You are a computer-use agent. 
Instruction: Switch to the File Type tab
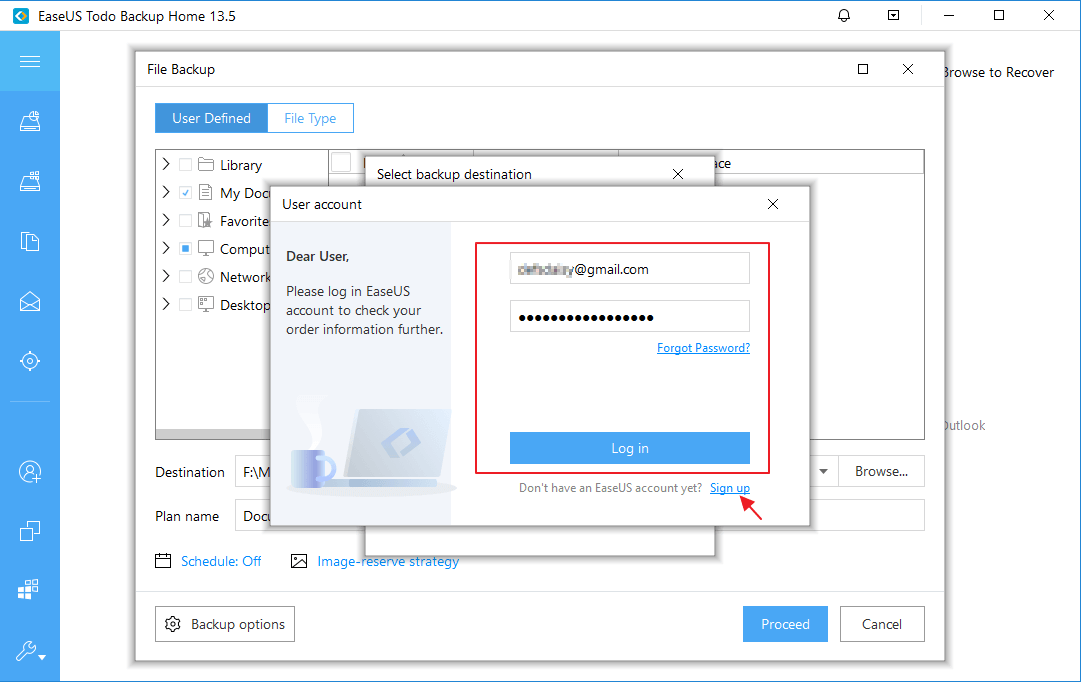(310, 118)
